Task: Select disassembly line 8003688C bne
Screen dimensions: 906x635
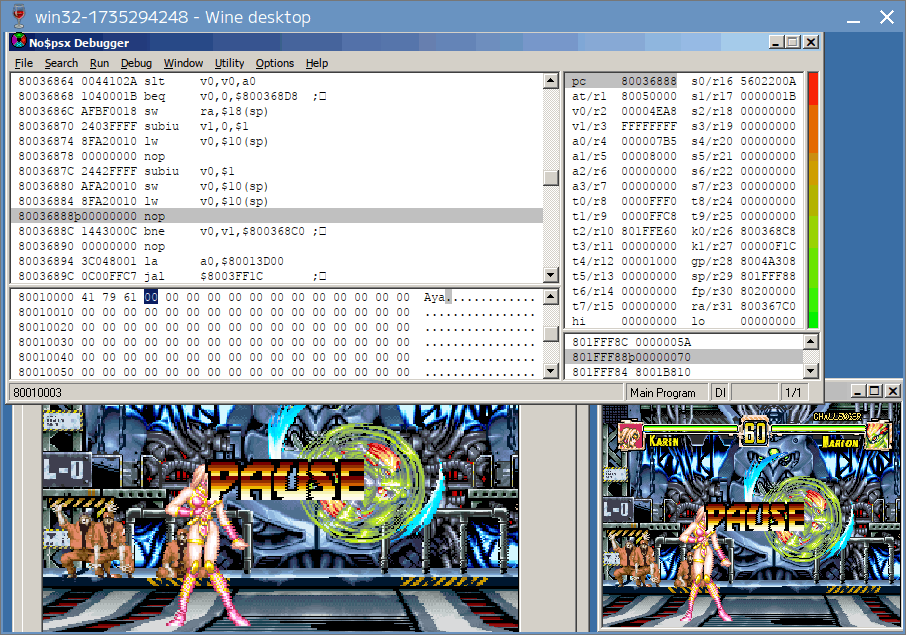Action: point(277,231)
